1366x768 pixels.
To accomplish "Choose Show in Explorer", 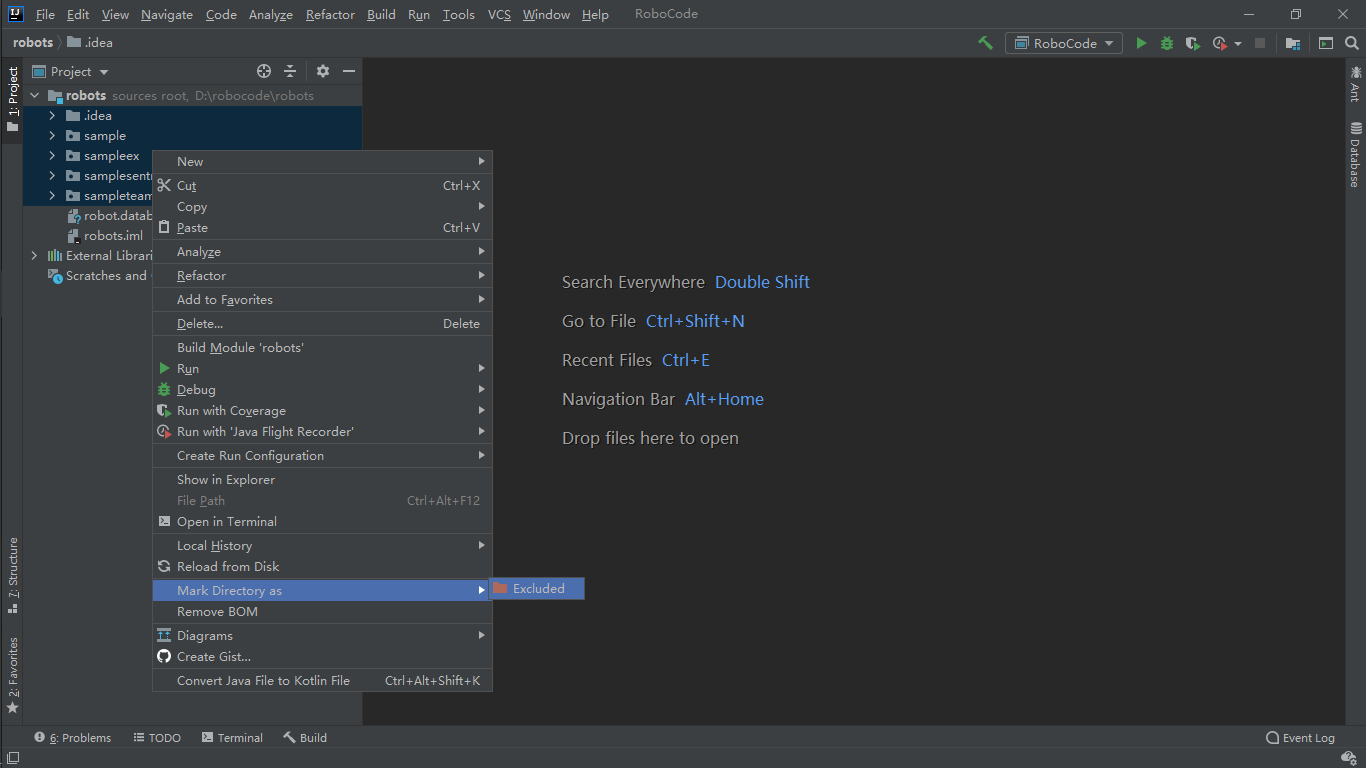I will point(321,479).
